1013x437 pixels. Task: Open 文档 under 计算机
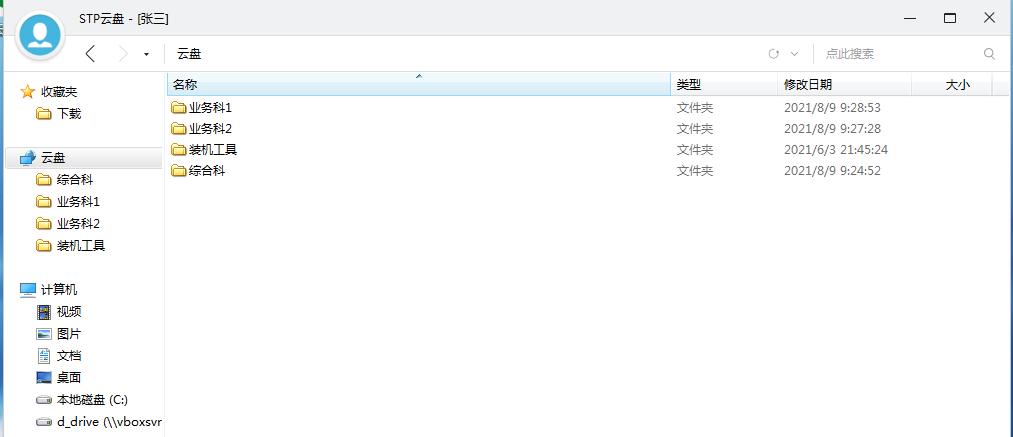click(x=69, y=356)
